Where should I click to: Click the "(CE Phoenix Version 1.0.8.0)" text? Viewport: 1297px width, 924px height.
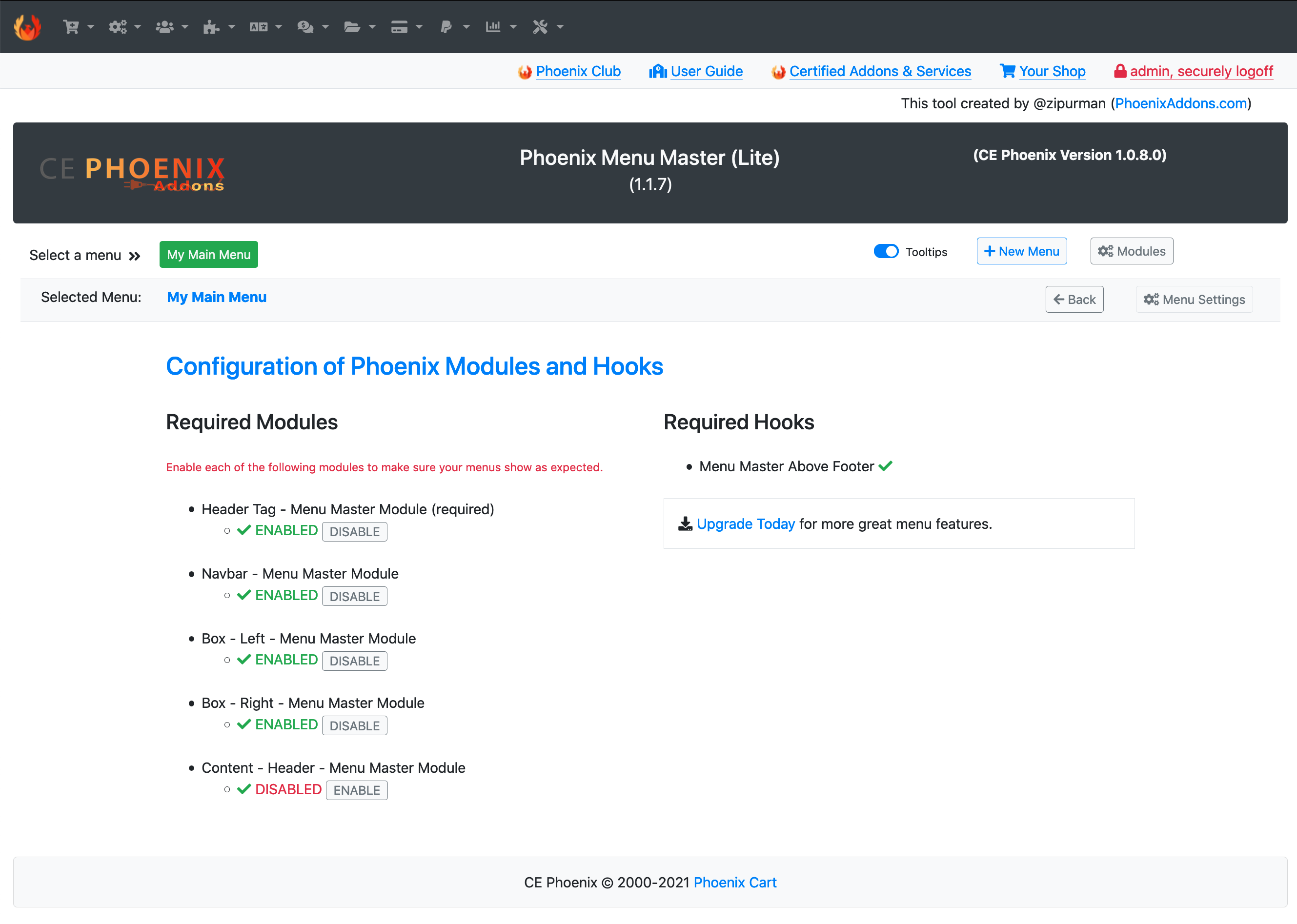(1069, 155)
